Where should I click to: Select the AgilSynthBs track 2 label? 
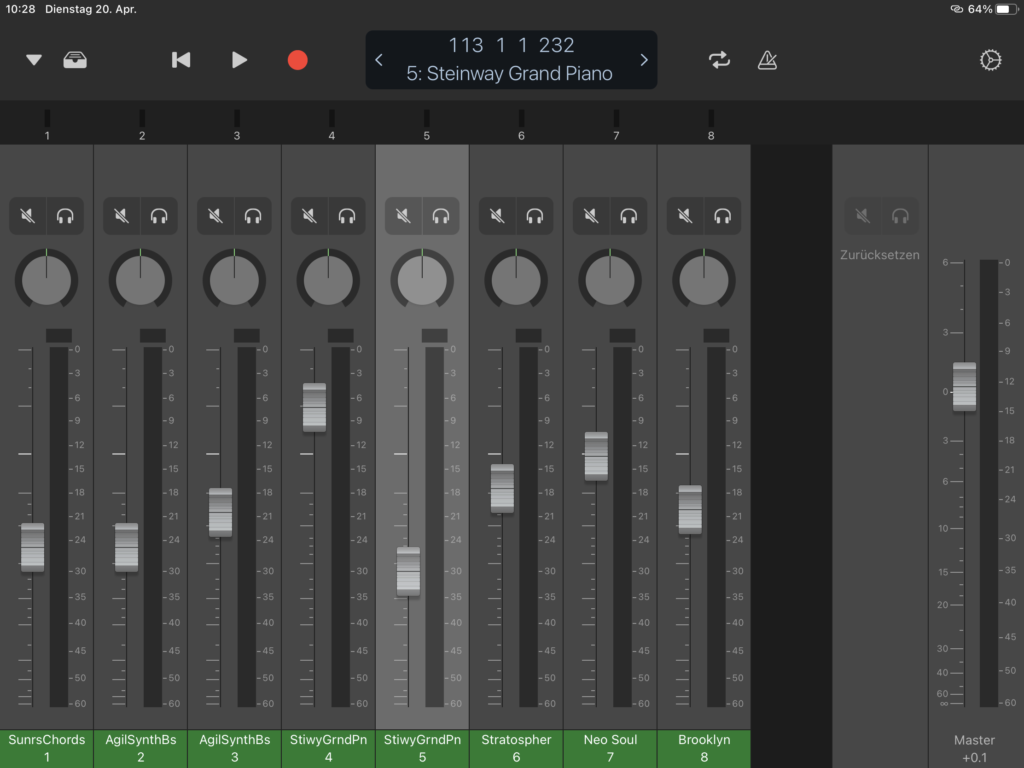point(141,748)
